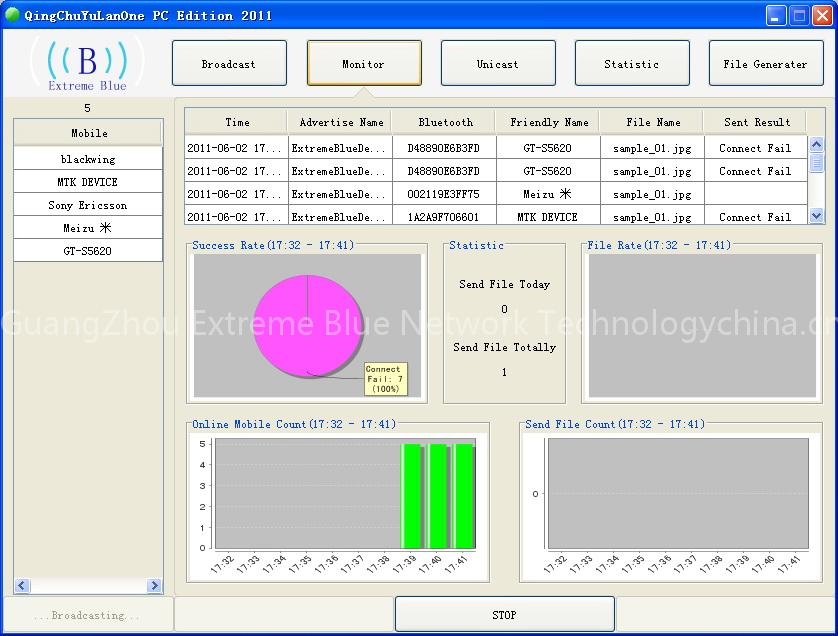Open the Broadcast tab
The height and width of the screenshot is (636, 838).
(x=229, y=63)
